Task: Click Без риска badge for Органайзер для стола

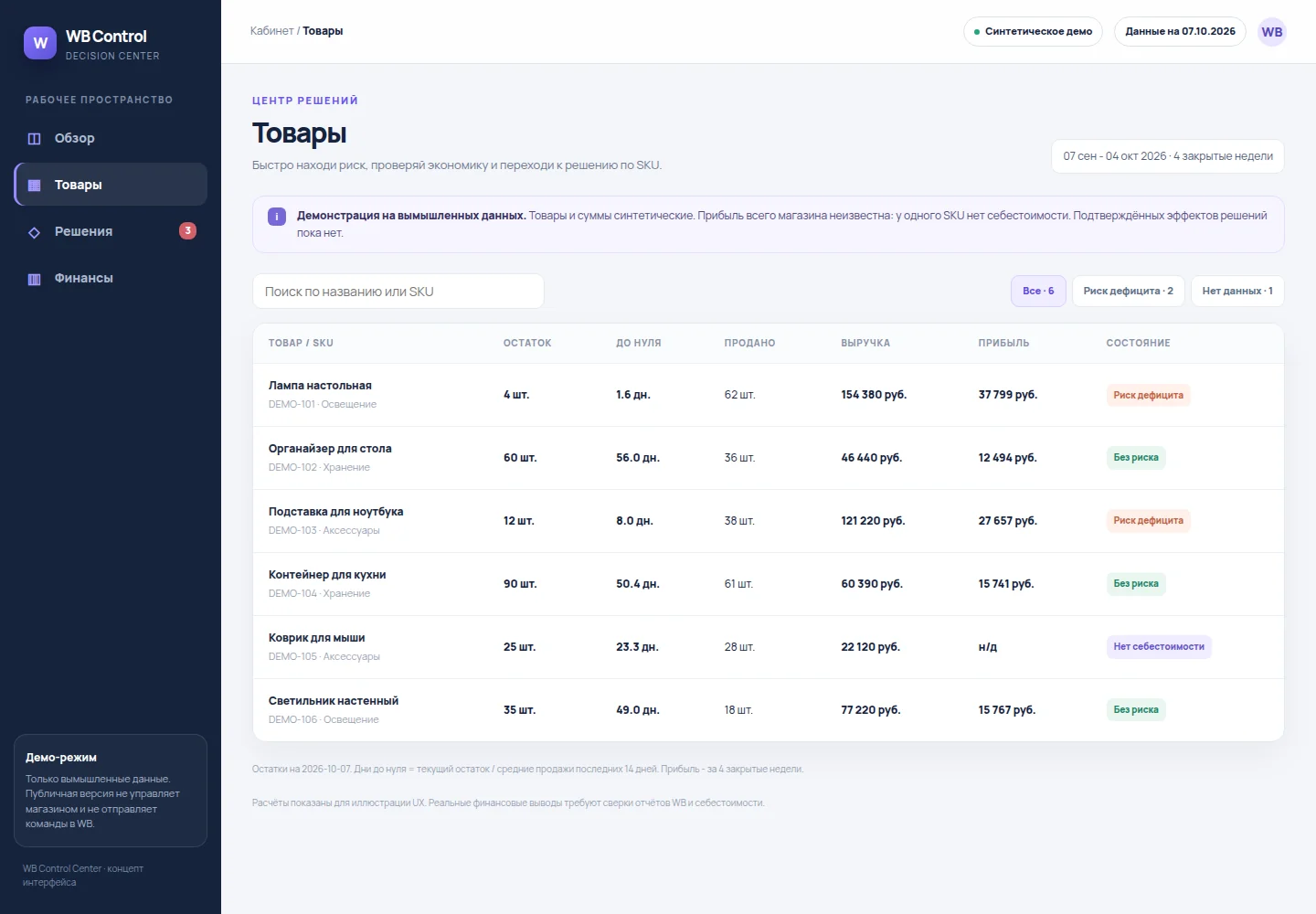Action: pos(1136,457)
